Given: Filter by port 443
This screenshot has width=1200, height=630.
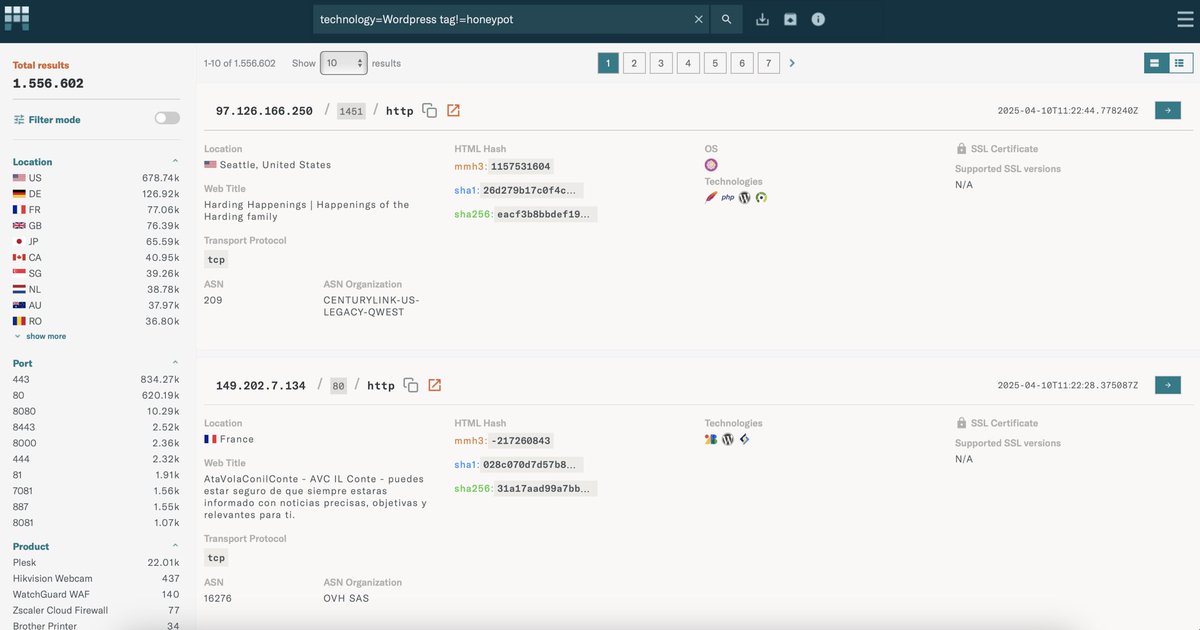Looking at the screenshot, I should coord(96,380).
